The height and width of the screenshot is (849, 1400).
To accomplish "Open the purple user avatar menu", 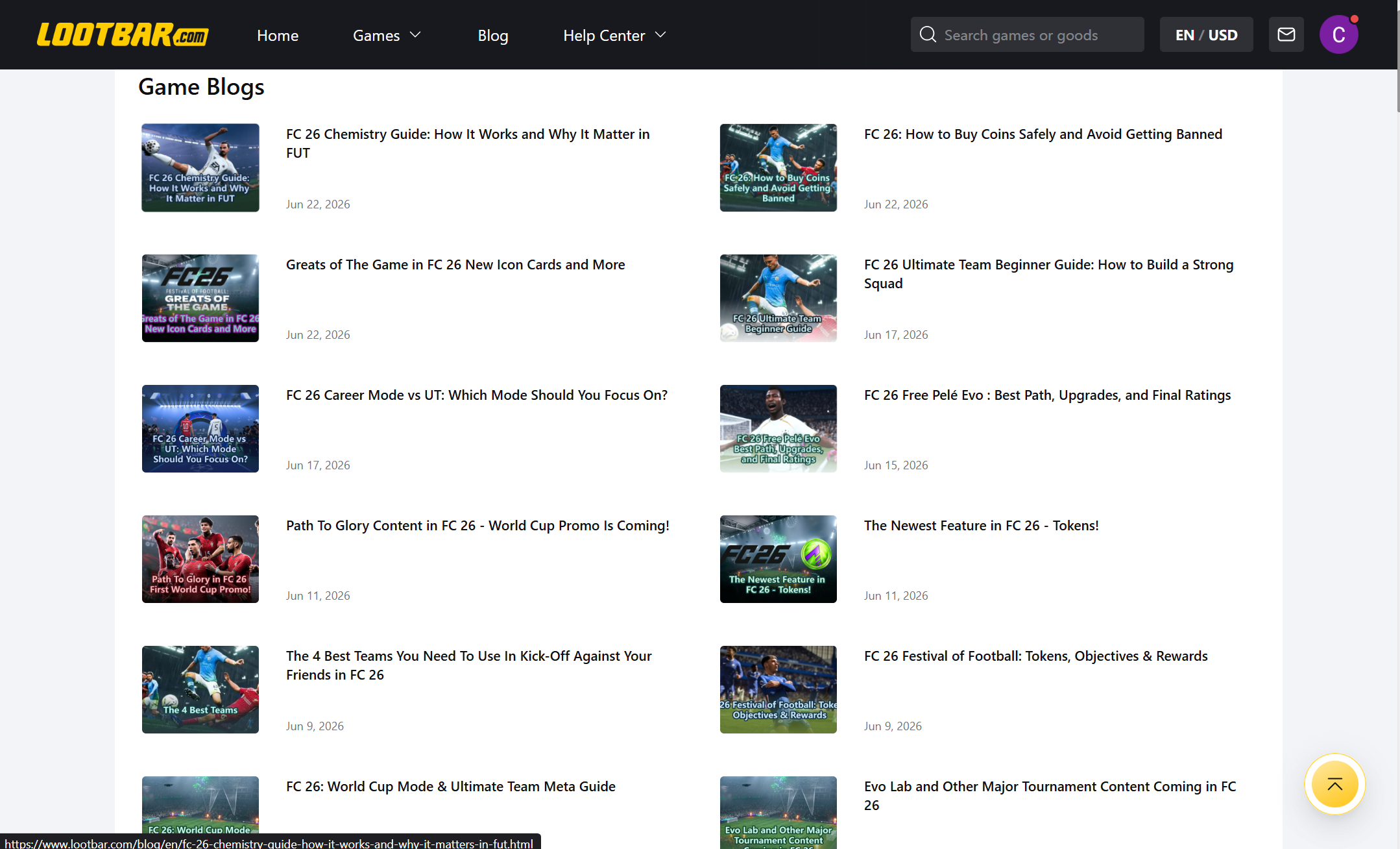I will (1338, 35).
